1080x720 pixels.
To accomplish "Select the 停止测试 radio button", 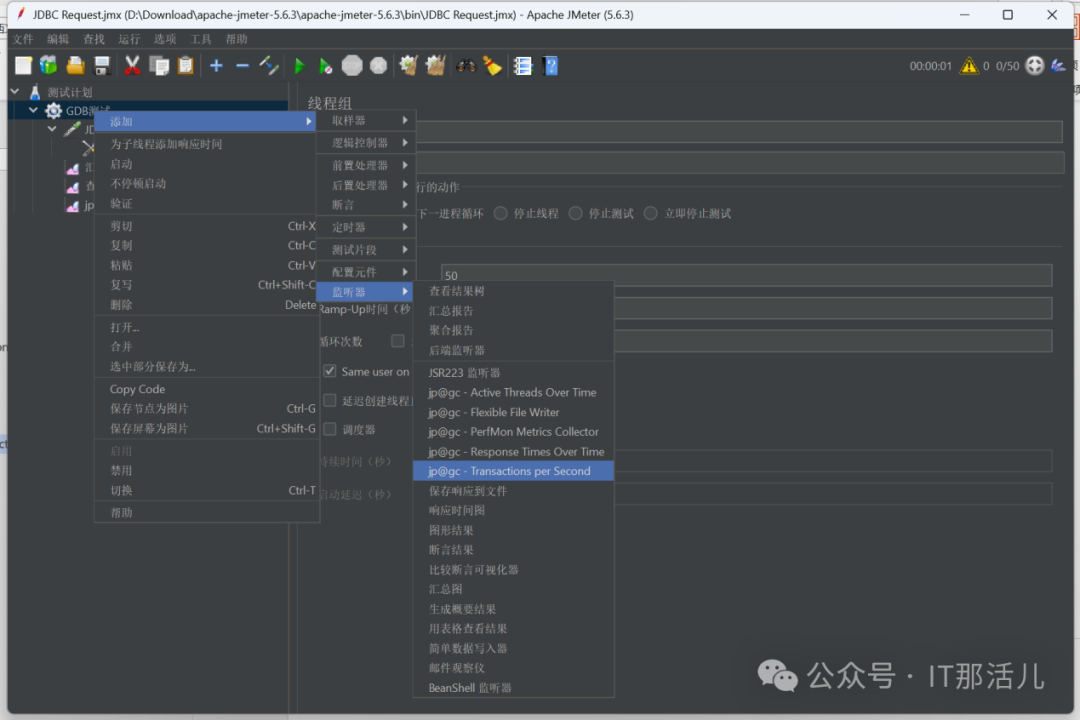I will [x=575, y=214].
